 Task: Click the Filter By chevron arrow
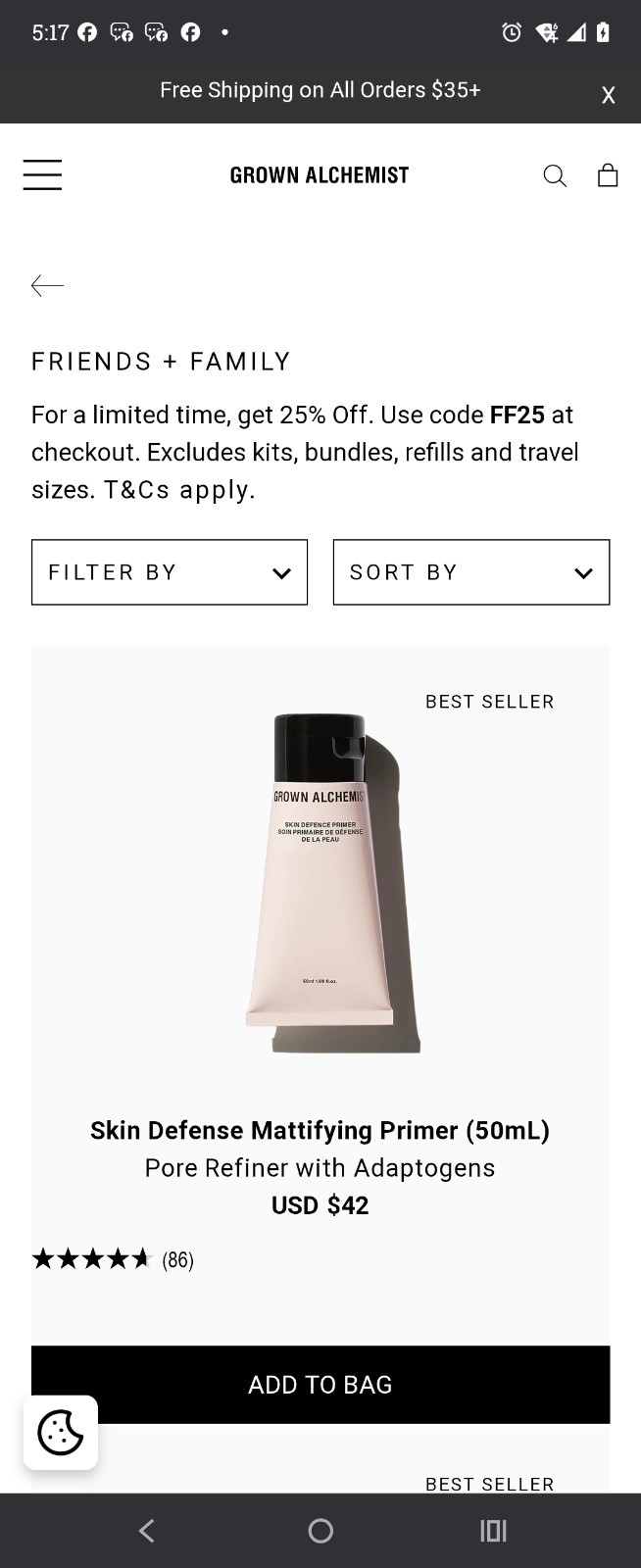(x=281, y=573)
